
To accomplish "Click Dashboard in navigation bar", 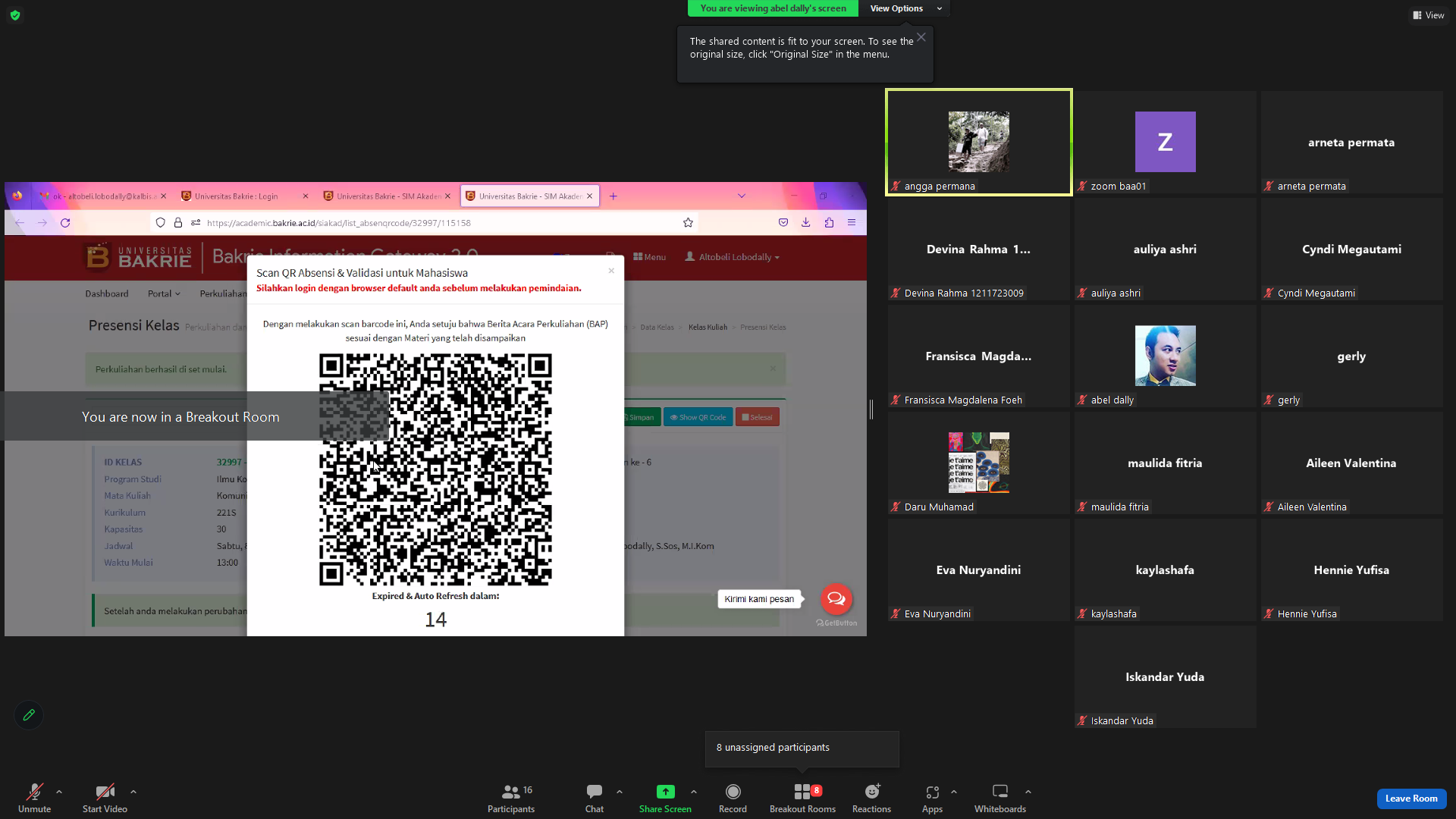I will coord(107,294).
